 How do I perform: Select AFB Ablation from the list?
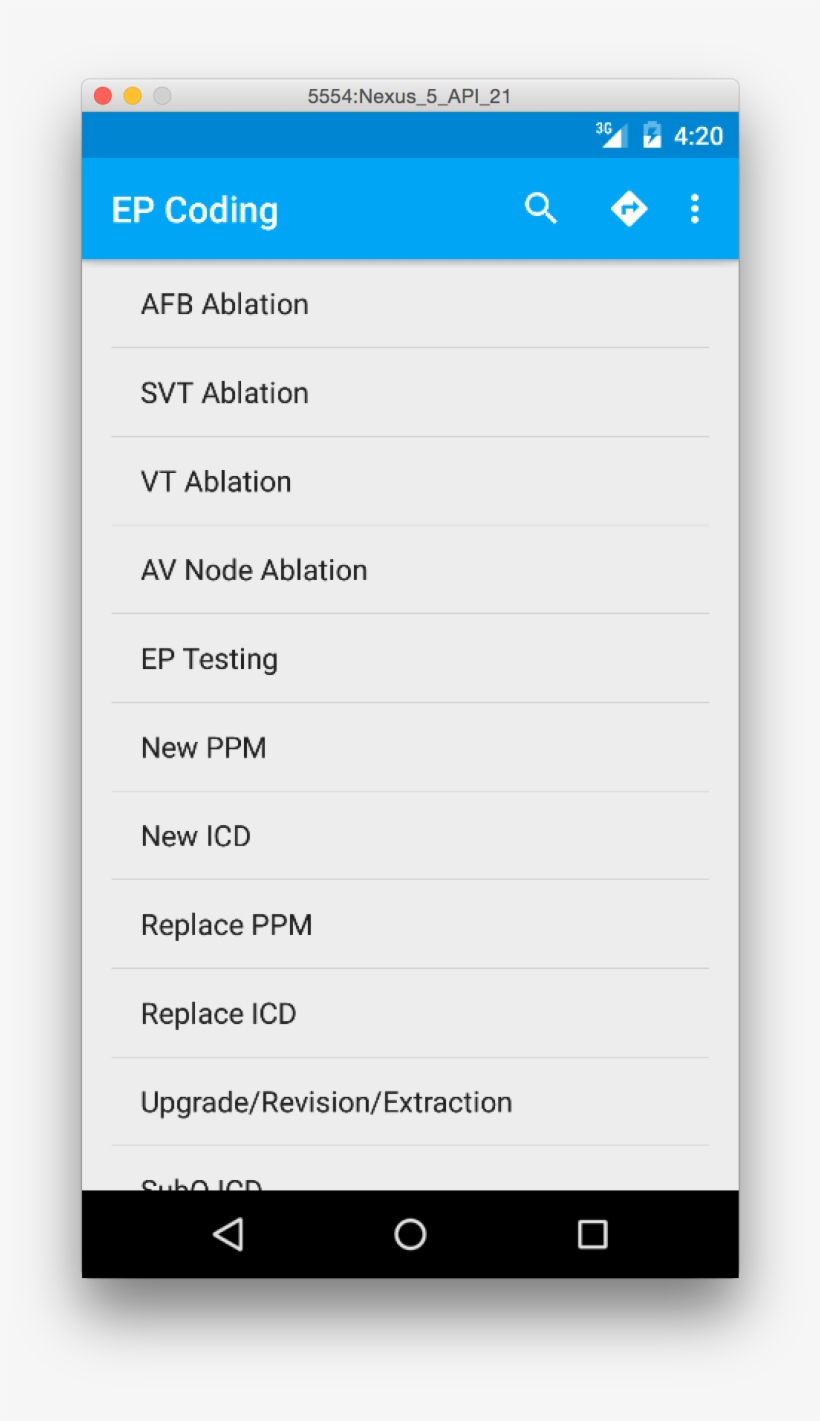(224, 304)
